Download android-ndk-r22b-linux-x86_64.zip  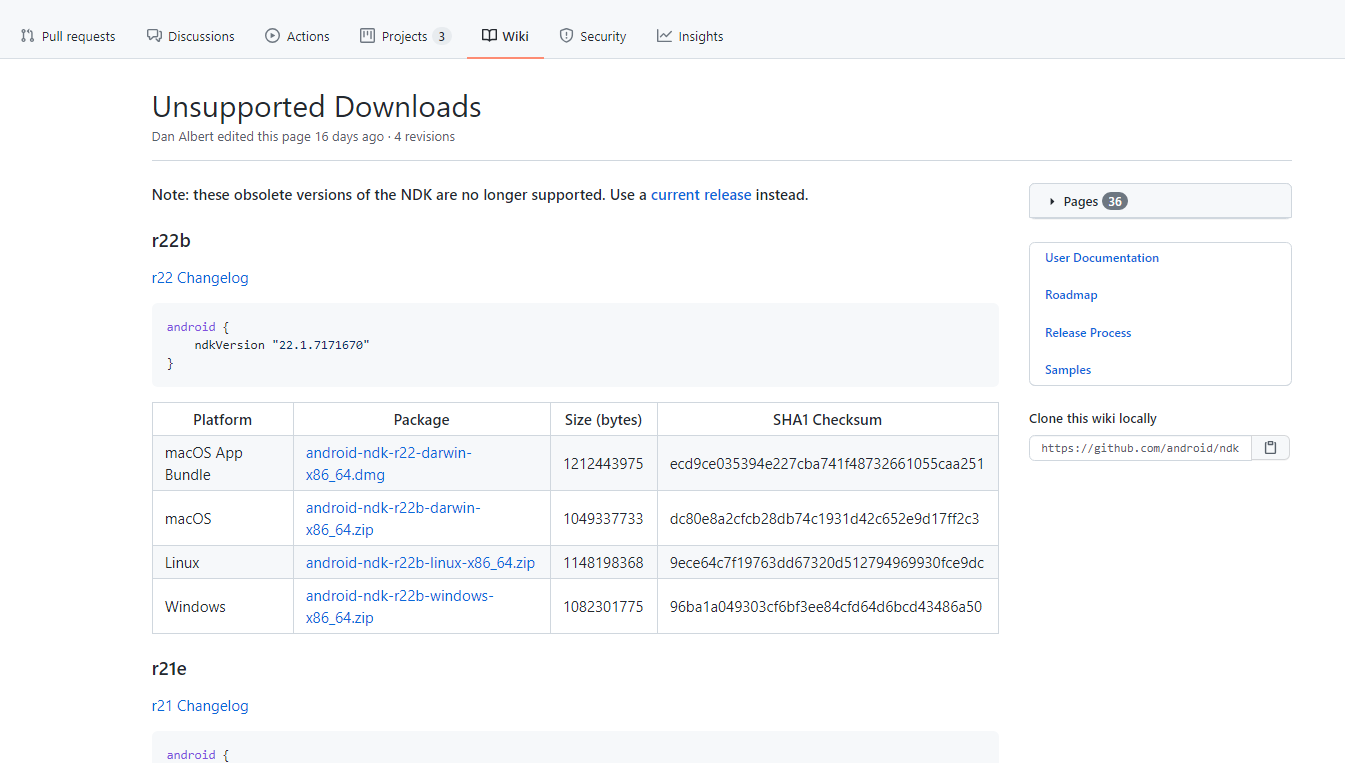coord(420,563)
